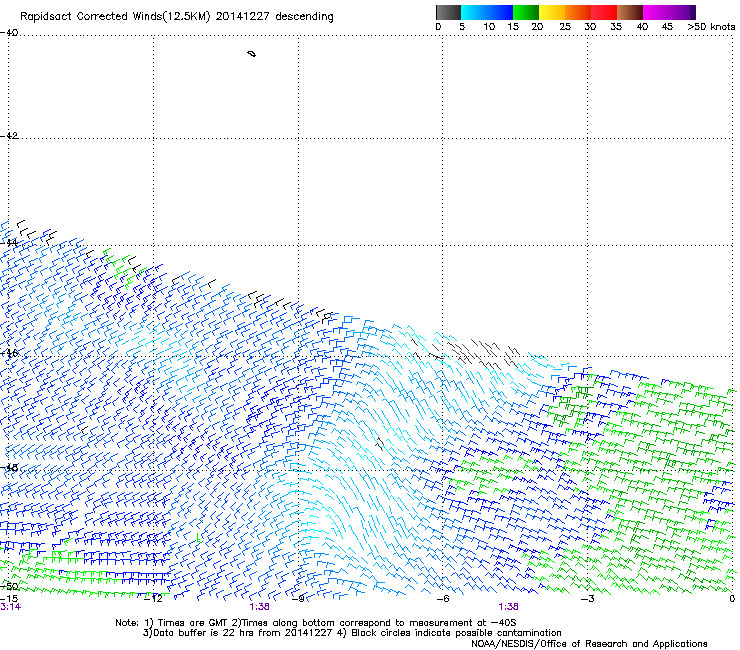Viewport: 740px width, 650px height.
Task: Click the purple '3:14' time label
Action: pyautogui.click(x=10, y=607)
